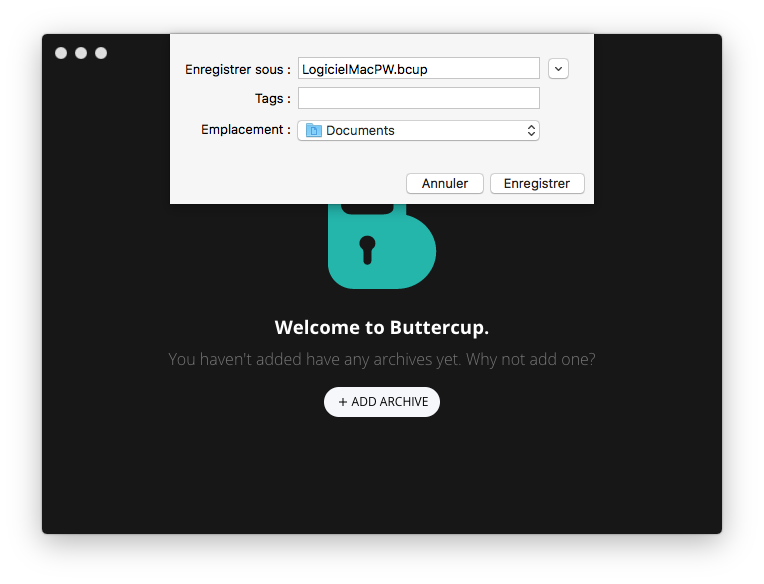Click the 'Welcome to Buttercup.' heading
Screen dimensions: 764x584
(x=382, y=327)
